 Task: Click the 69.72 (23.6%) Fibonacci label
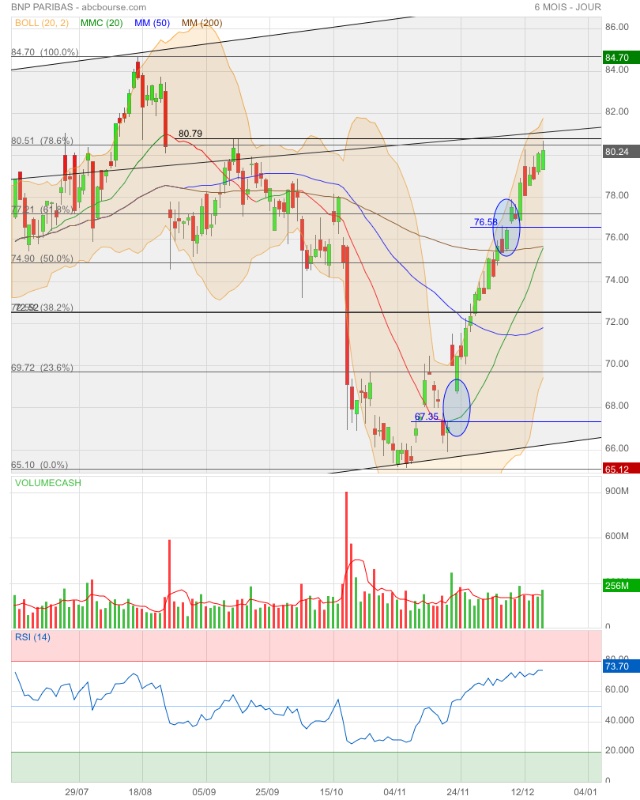42,367
